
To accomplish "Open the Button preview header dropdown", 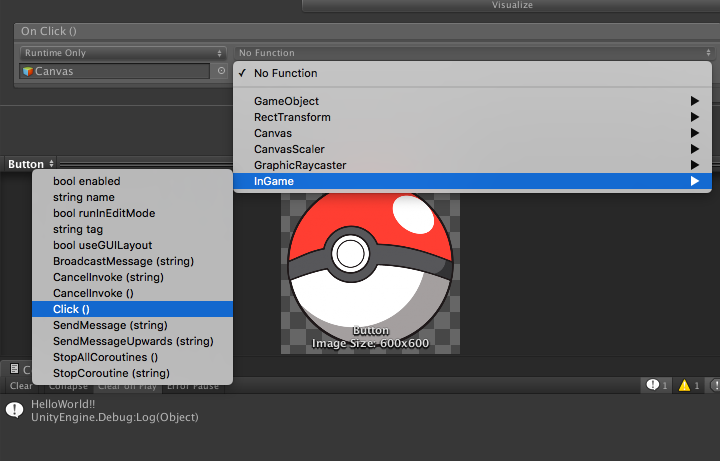I will pos(31,164).
